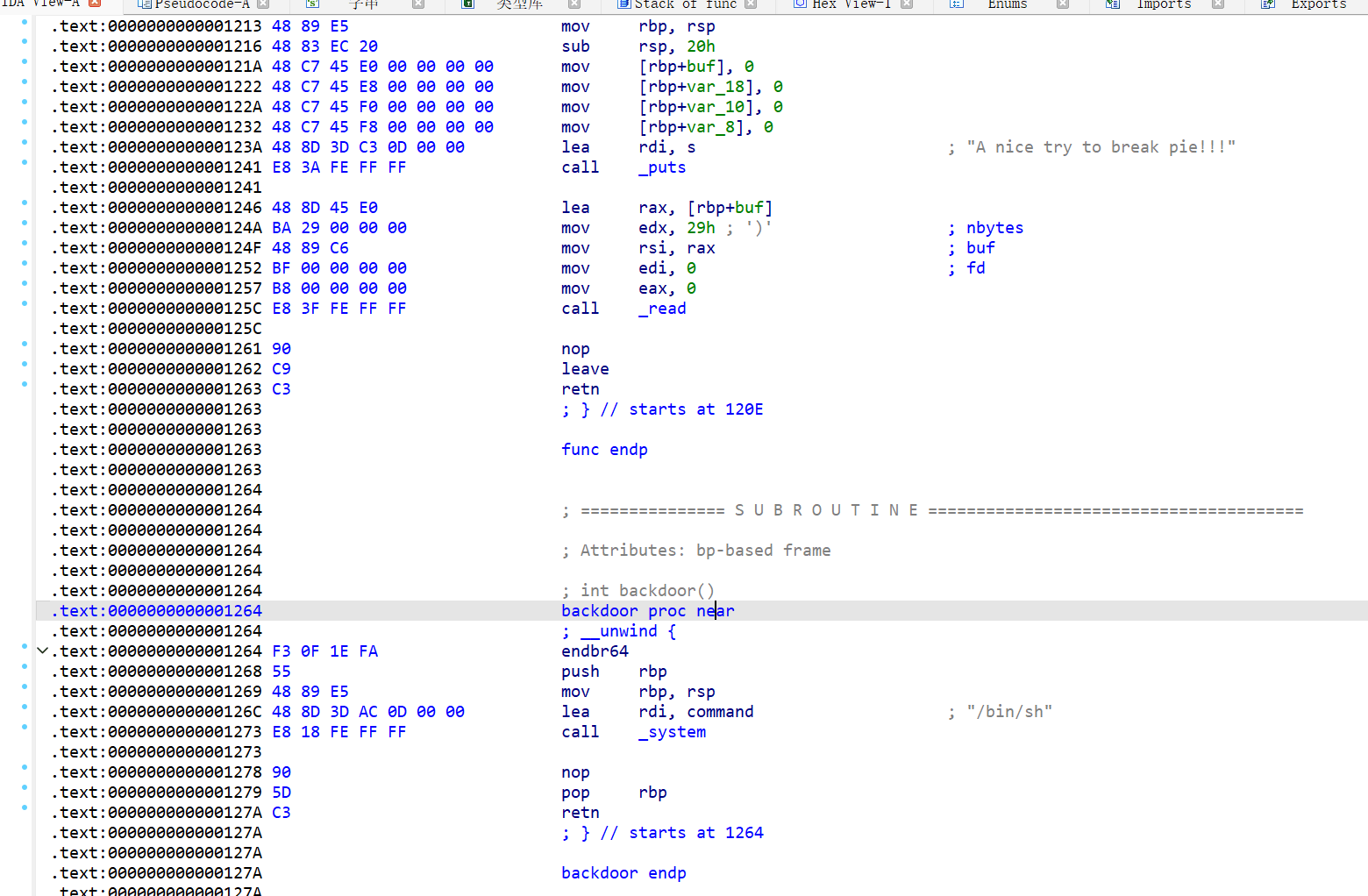This screenshot has width=1368, height=896.
Task: Click address .text:000000000000126C
Action: click(156, 712)
